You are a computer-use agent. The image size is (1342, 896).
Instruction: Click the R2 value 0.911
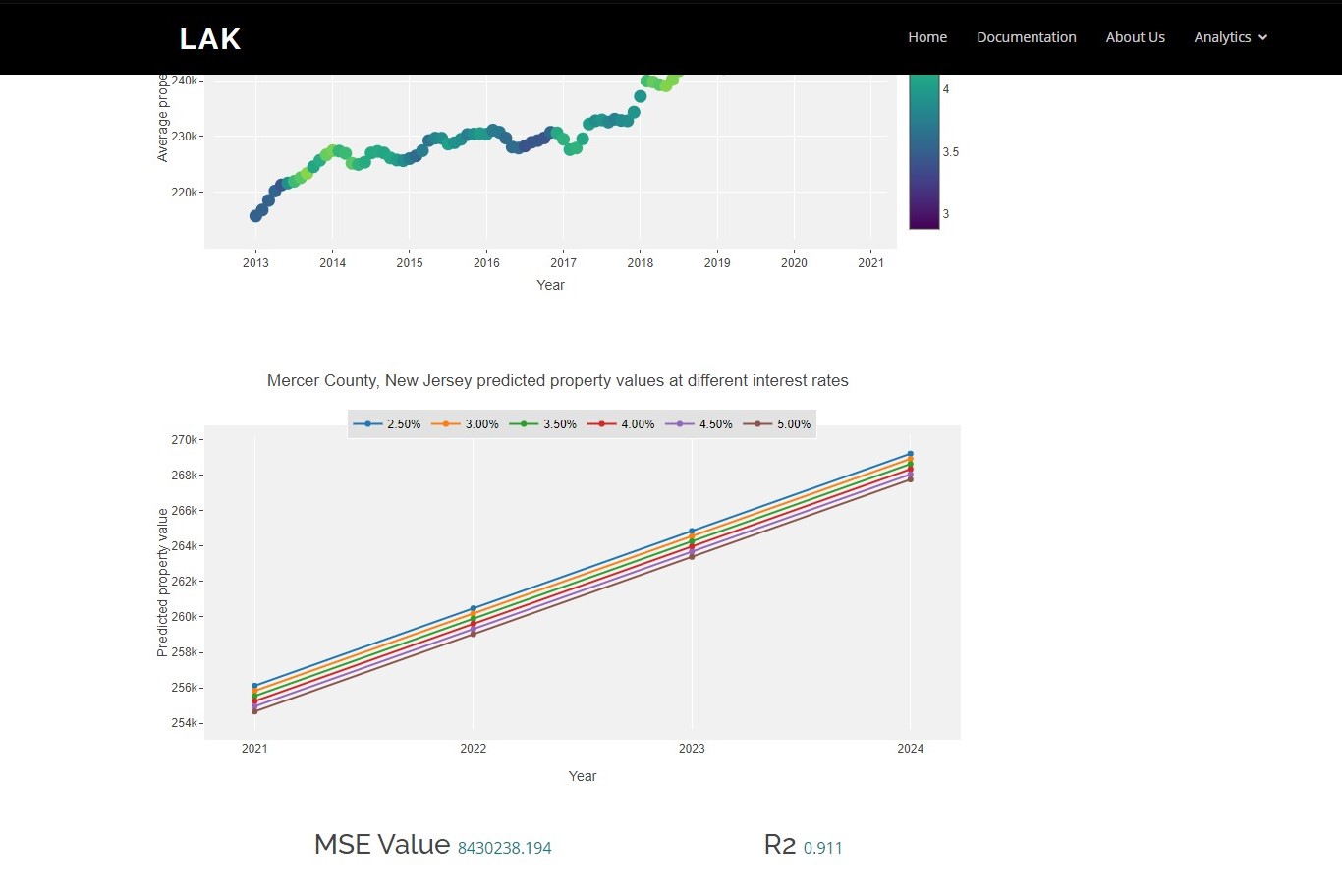point(823,848)
